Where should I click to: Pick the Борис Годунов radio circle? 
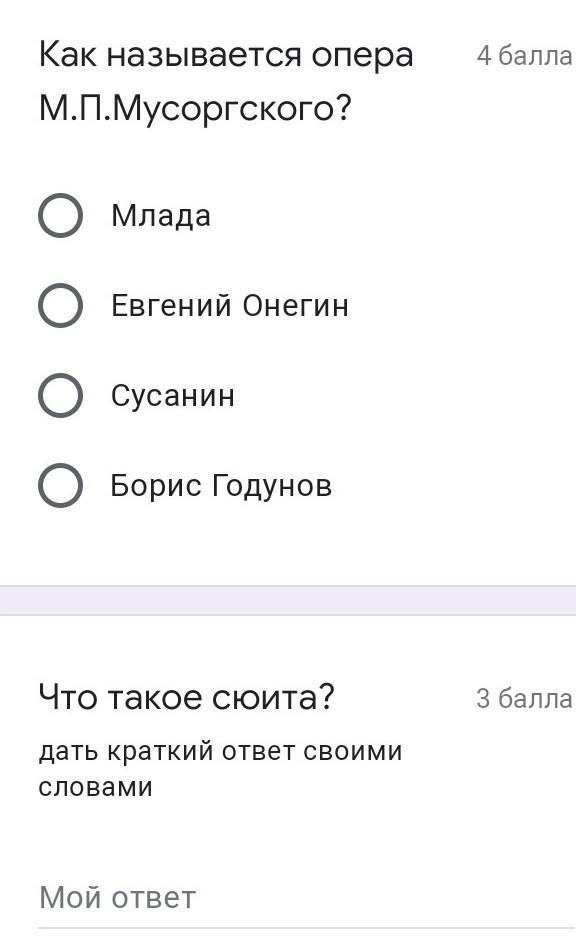click(60, 485)
